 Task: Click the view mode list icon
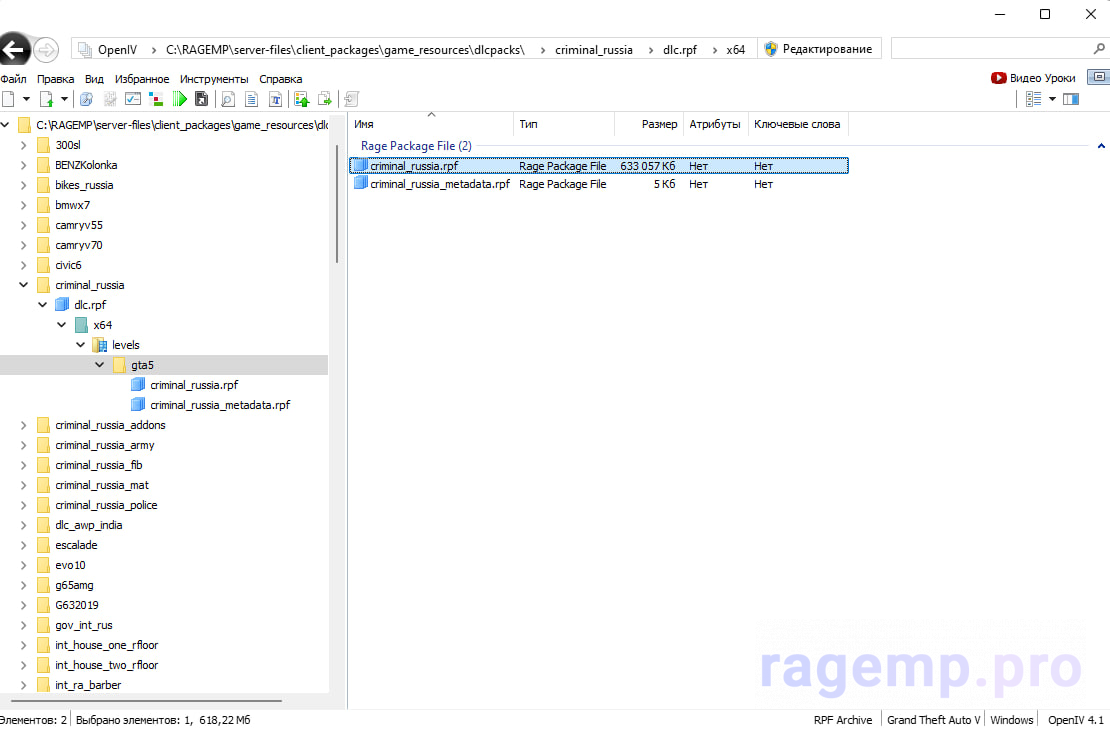[x=1034, y=99]
